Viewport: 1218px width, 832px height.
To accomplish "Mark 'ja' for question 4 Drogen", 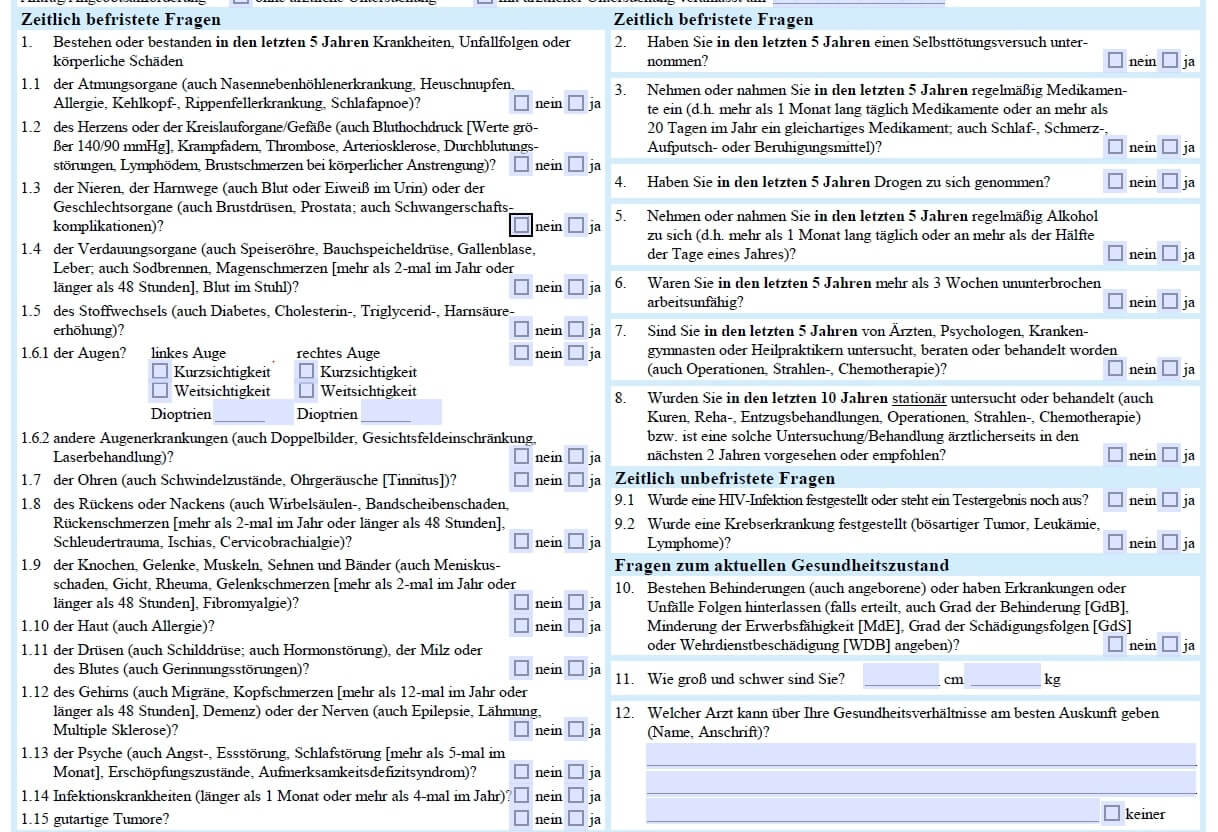I will (1169, 181).
